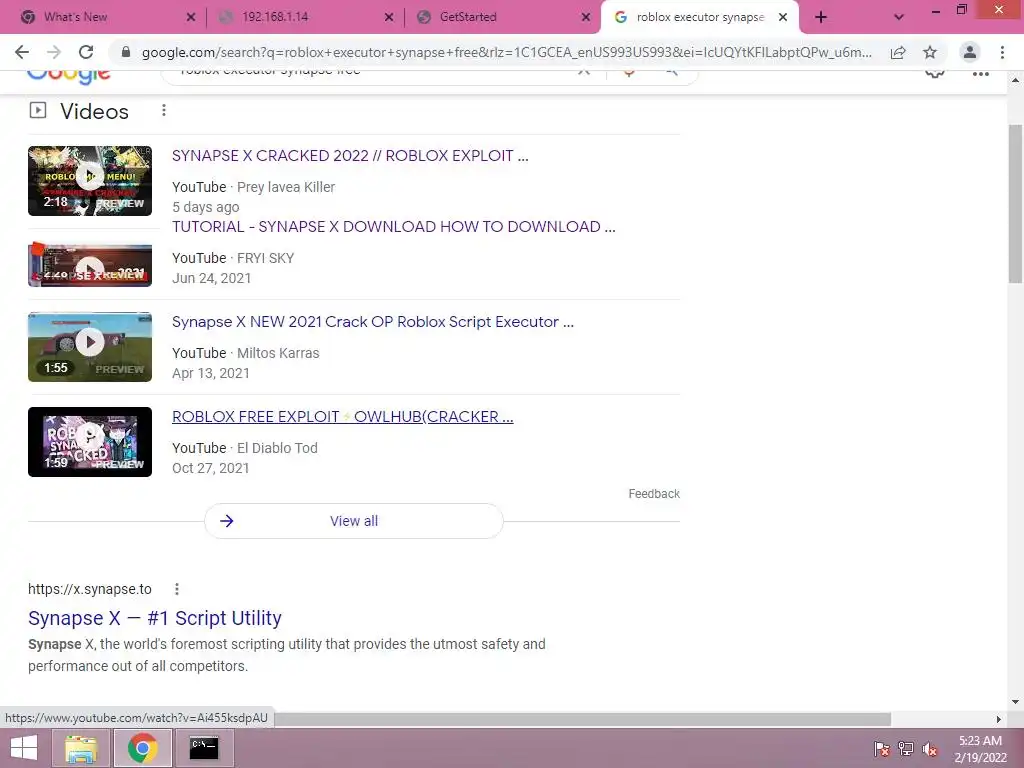
Task: Open the Windows Start menu
Action: [x=24, y=748]
